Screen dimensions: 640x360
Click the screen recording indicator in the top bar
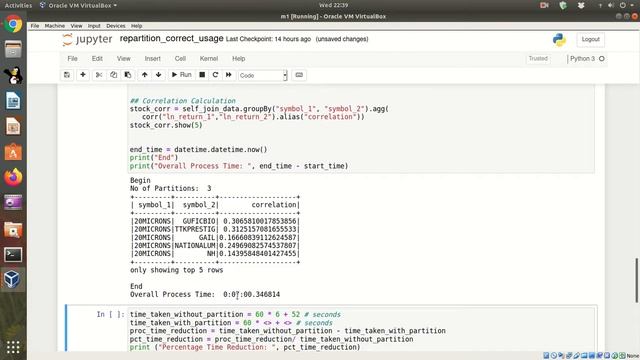pos(544,5)
